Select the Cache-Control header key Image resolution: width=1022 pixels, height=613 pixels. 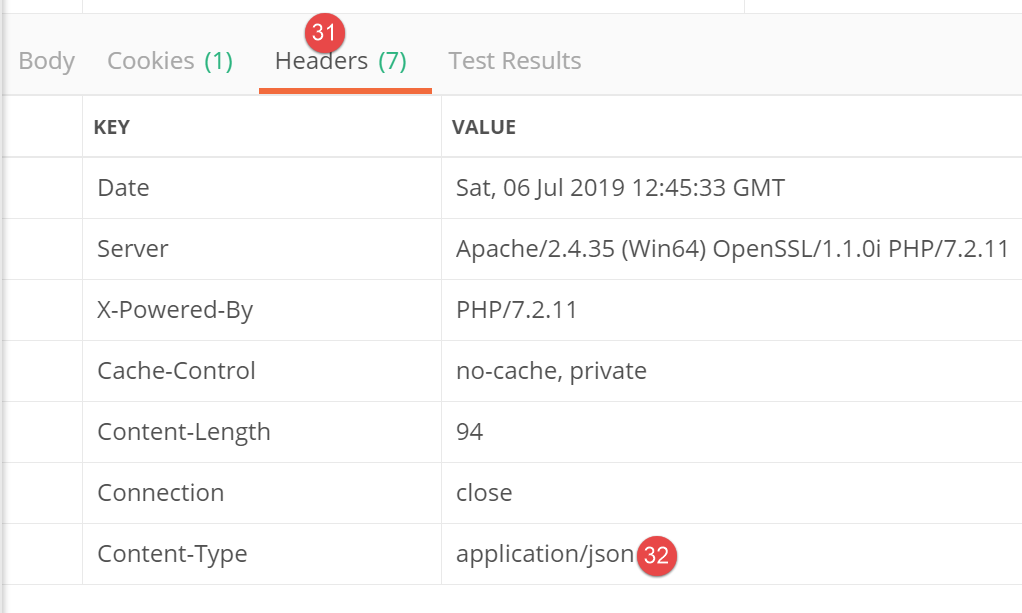[x=176, y=371]
